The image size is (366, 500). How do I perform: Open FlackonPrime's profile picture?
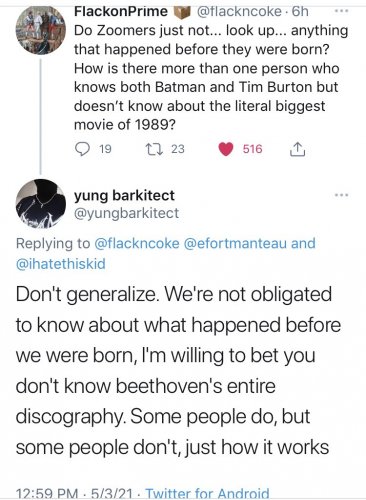41,31
